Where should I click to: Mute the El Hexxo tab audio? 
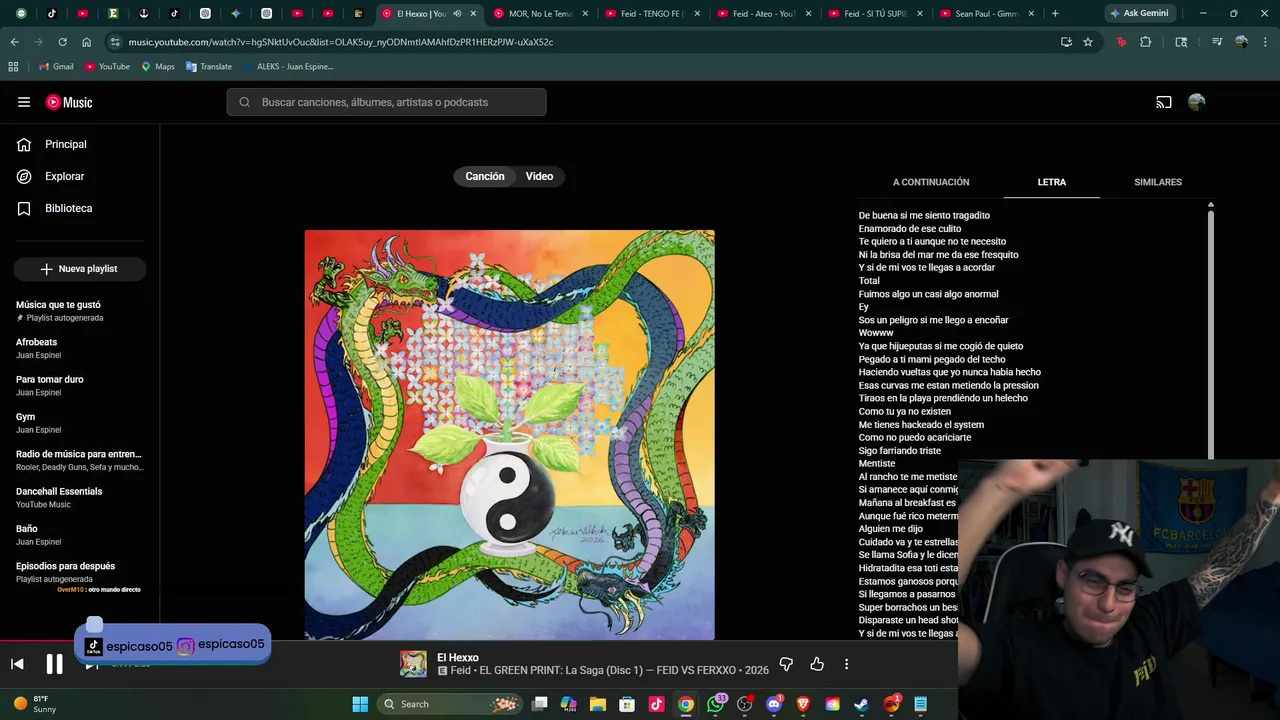tap(457, 13)
